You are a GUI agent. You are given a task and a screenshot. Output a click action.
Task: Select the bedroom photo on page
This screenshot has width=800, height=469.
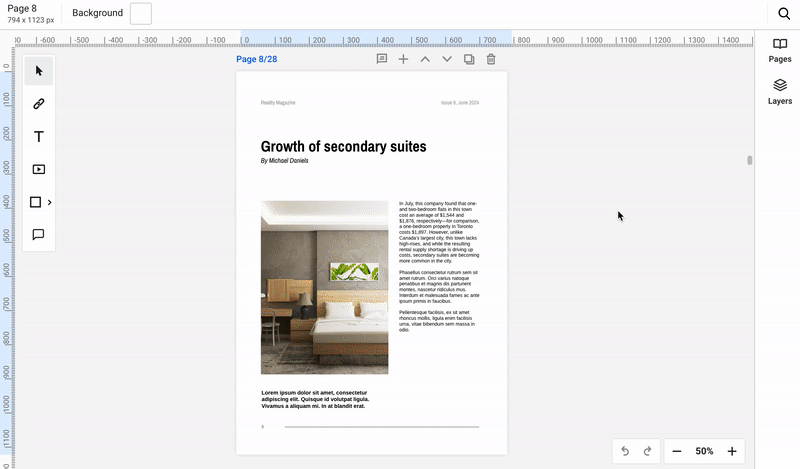324,287
